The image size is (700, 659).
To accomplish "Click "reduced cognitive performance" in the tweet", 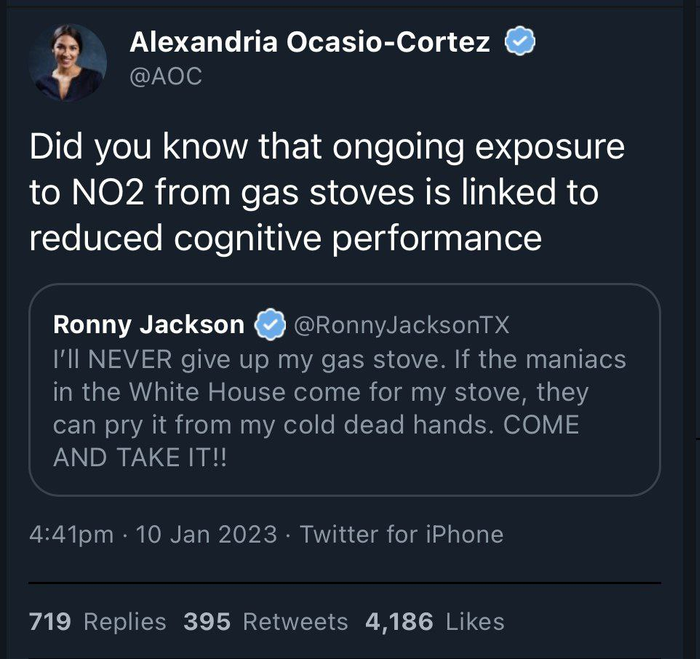I will 285,238.
